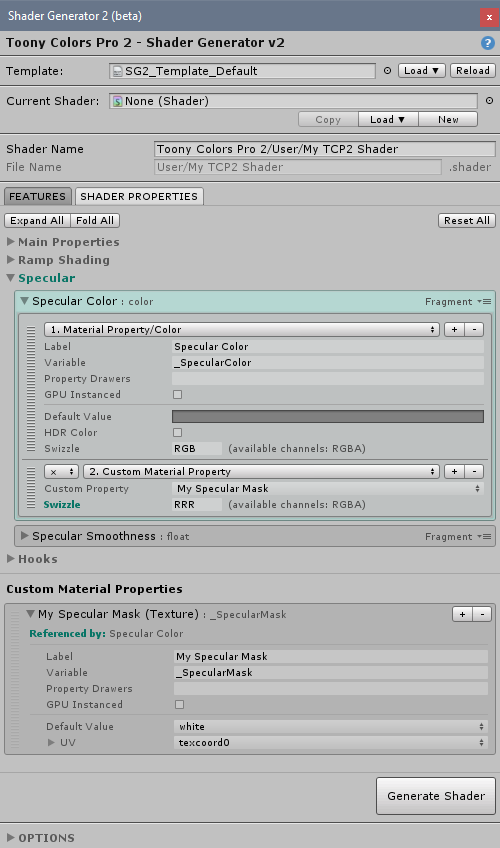
Task: Remove the Custom Material Property implementation with minus
Action: [474, 472]
